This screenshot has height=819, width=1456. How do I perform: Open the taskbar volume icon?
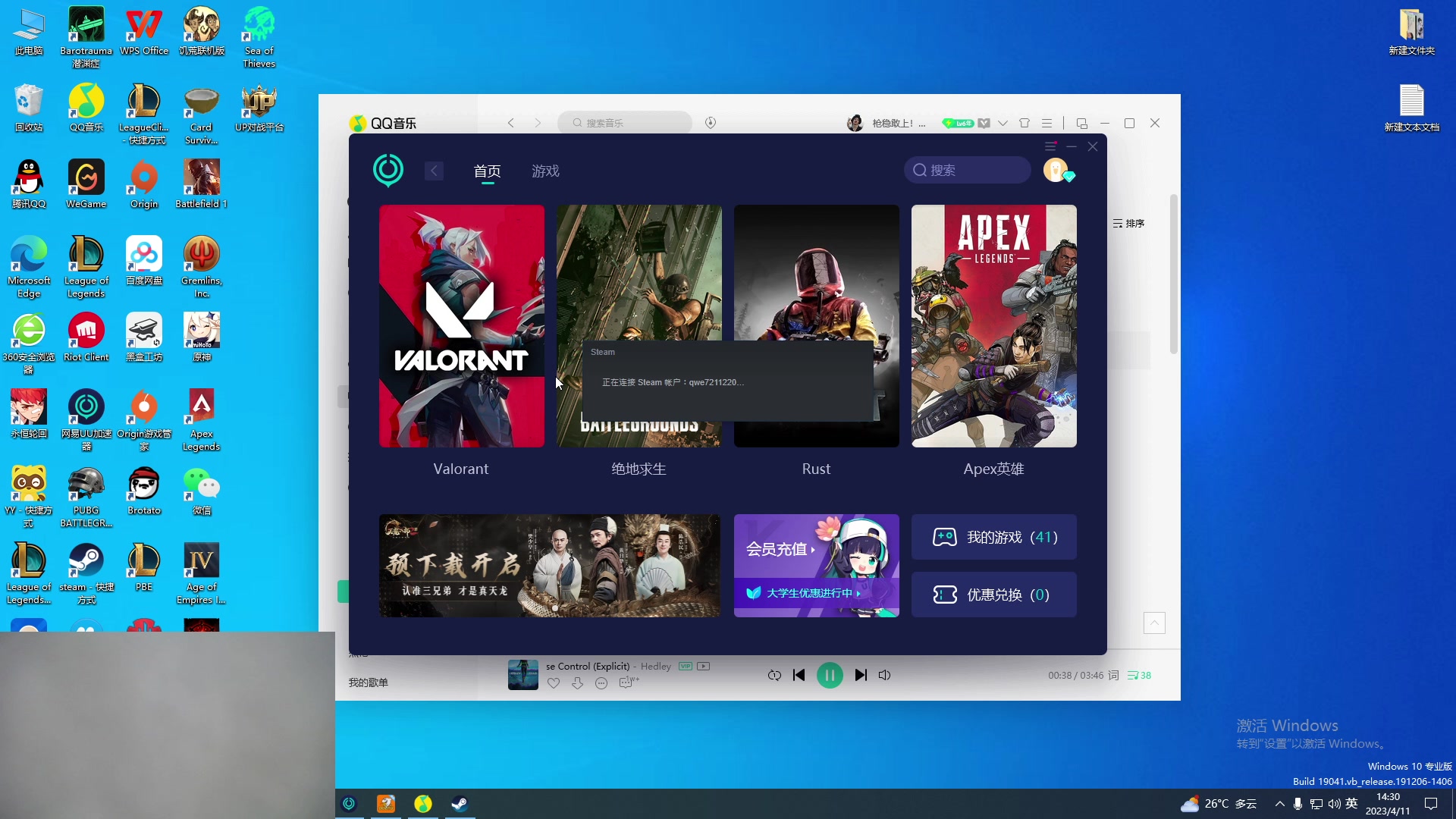pyautogui.click(x=1334, y=804)
